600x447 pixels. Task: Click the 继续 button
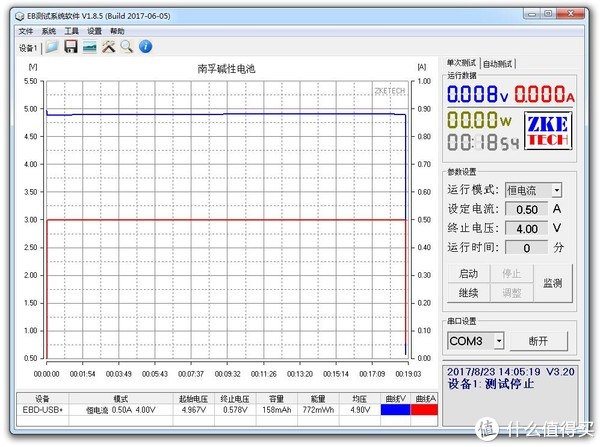tap(469, 293)
